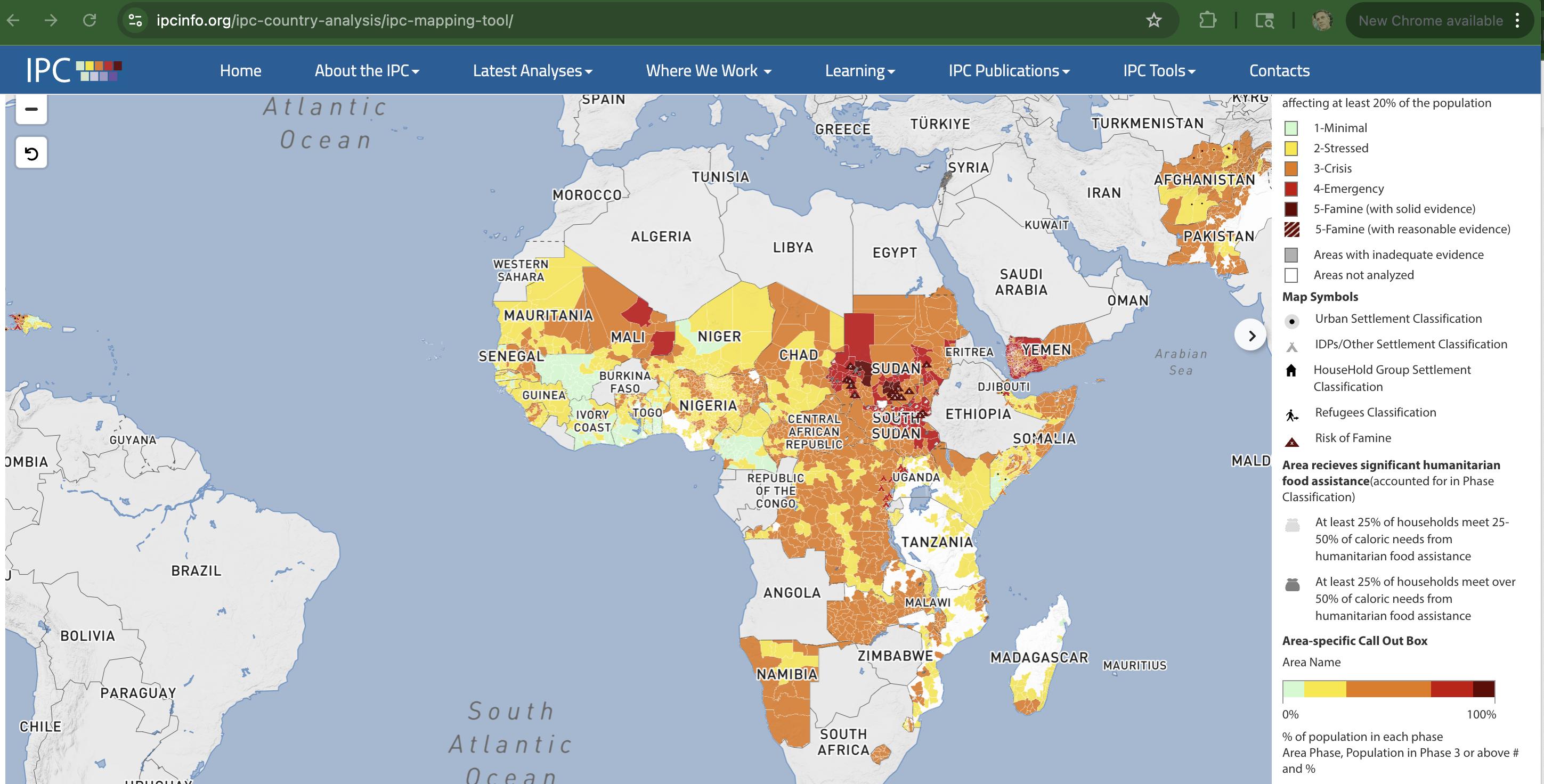
Task: Open the Where We Work dropdown
Action: pyautogui.click(x=708, y=71)
